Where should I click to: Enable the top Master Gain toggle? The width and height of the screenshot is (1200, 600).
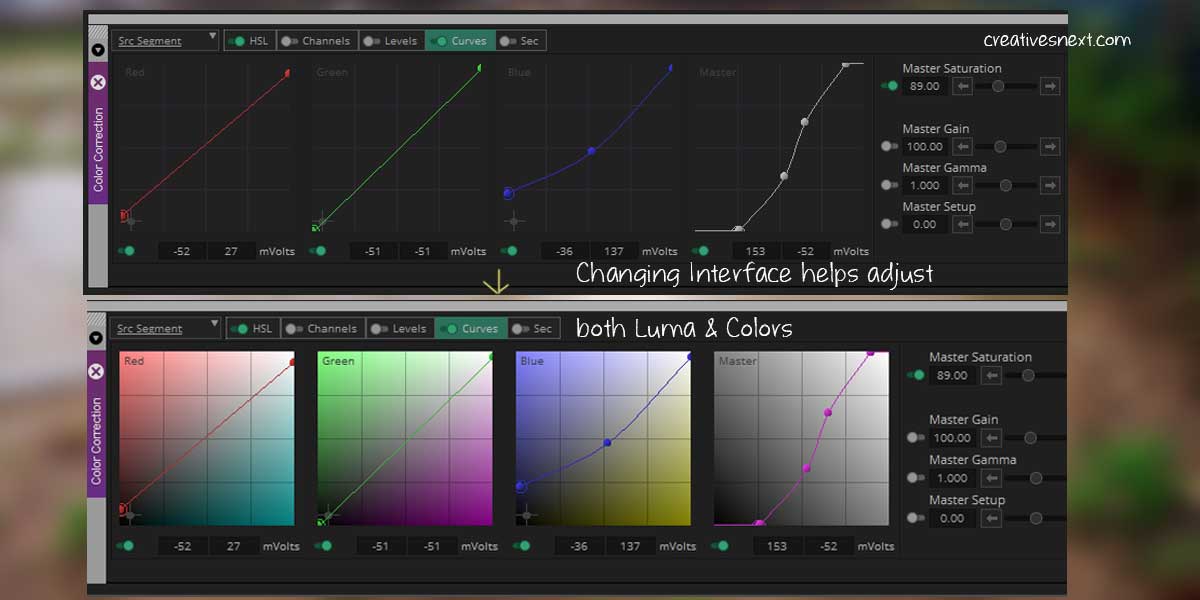pyautogui.click(x=888, y=147)
